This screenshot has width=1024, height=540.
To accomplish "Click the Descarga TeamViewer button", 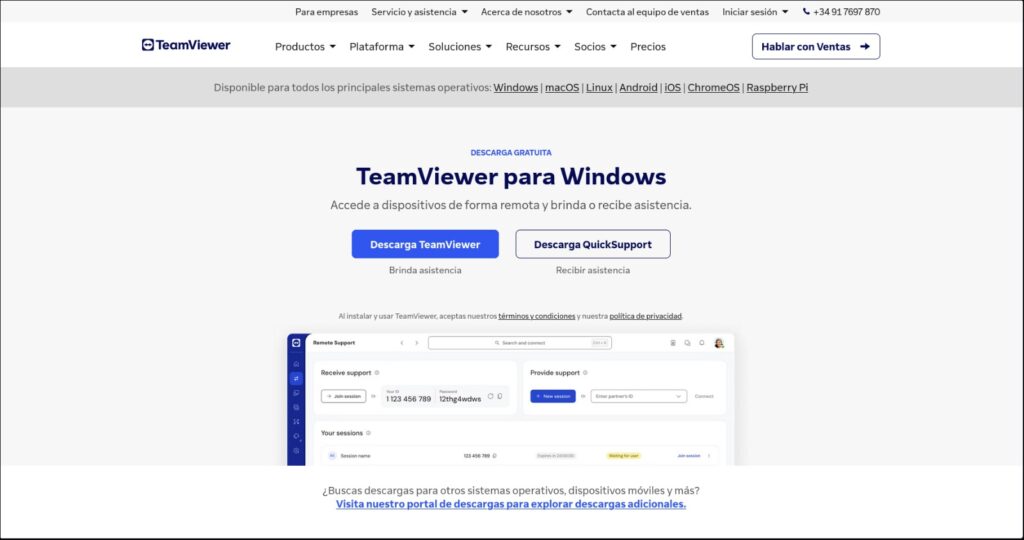I will click(x=425, y=244).
